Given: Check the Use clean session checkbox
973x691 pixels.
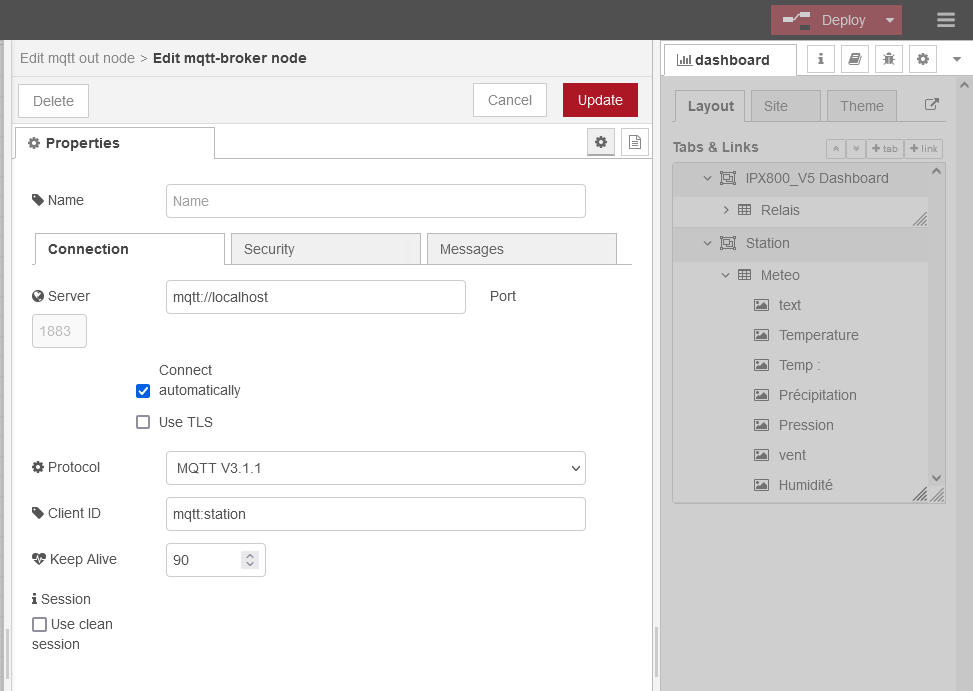Looking at the screenshot, I should click(x=40, y=624).
